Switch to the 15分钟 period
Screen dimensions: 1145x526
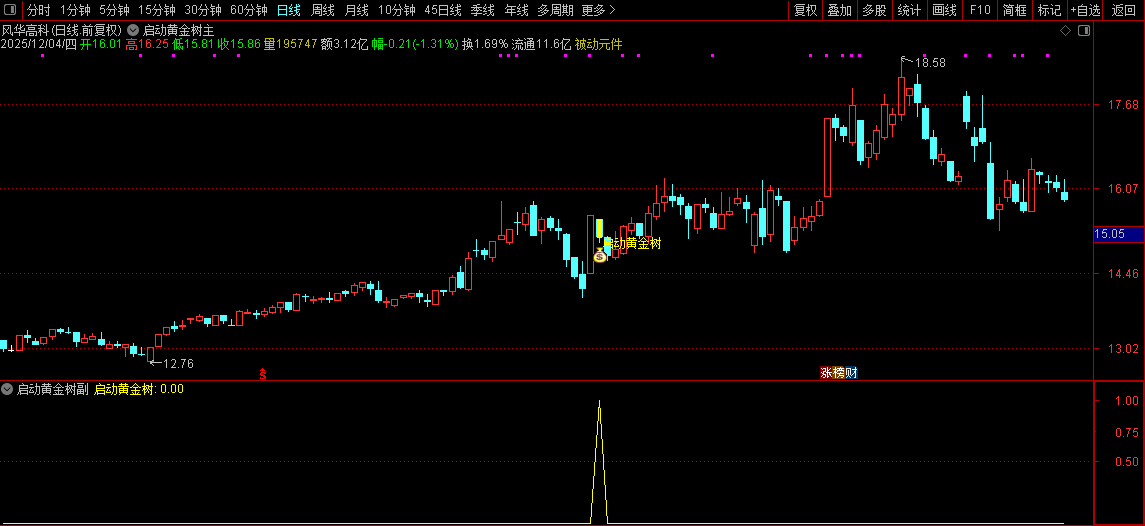click(157, 10)
